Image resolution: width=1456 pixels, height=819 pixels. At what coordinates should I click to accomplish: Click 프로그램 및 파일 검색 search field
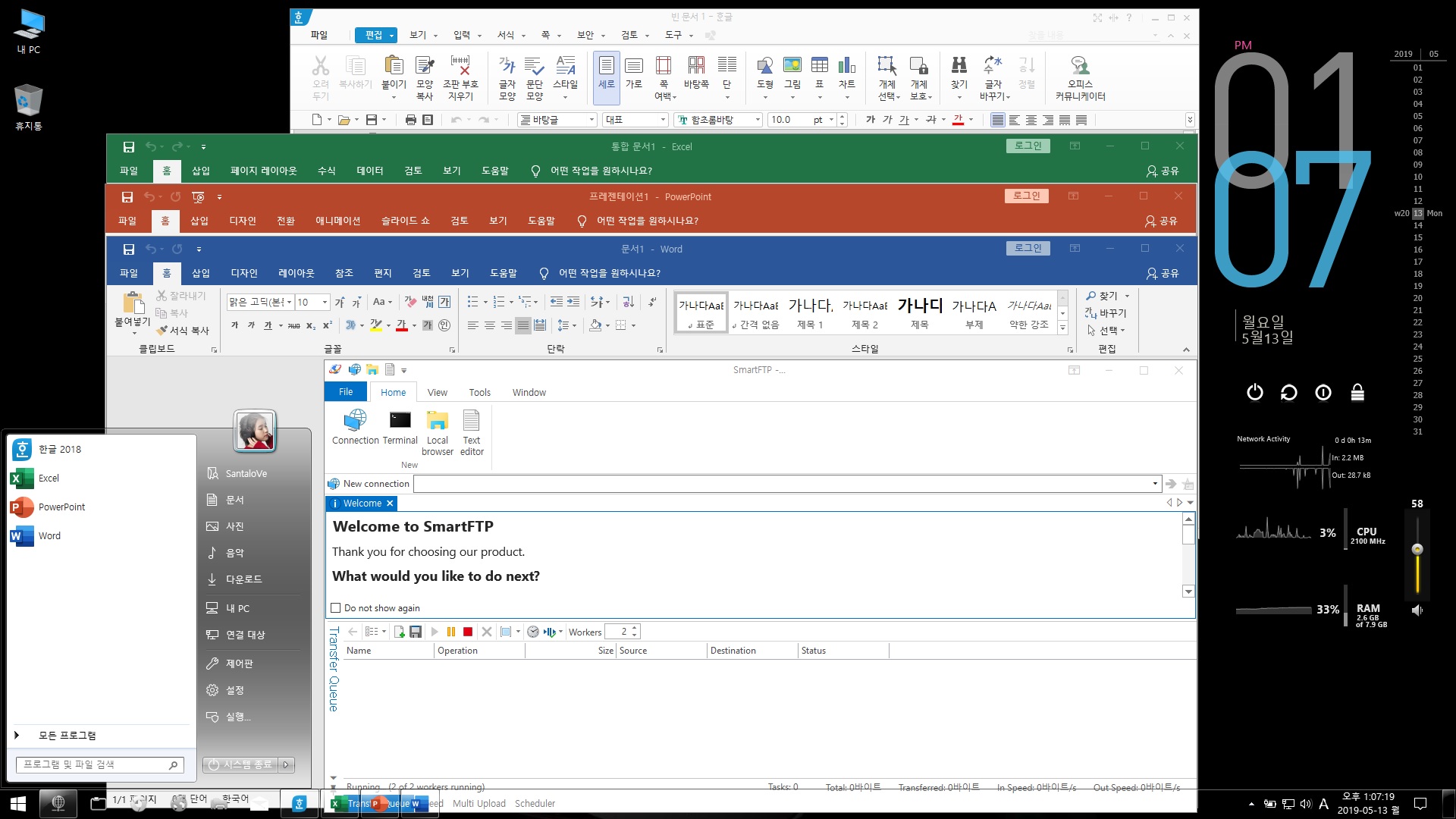(x=100, y=764)
